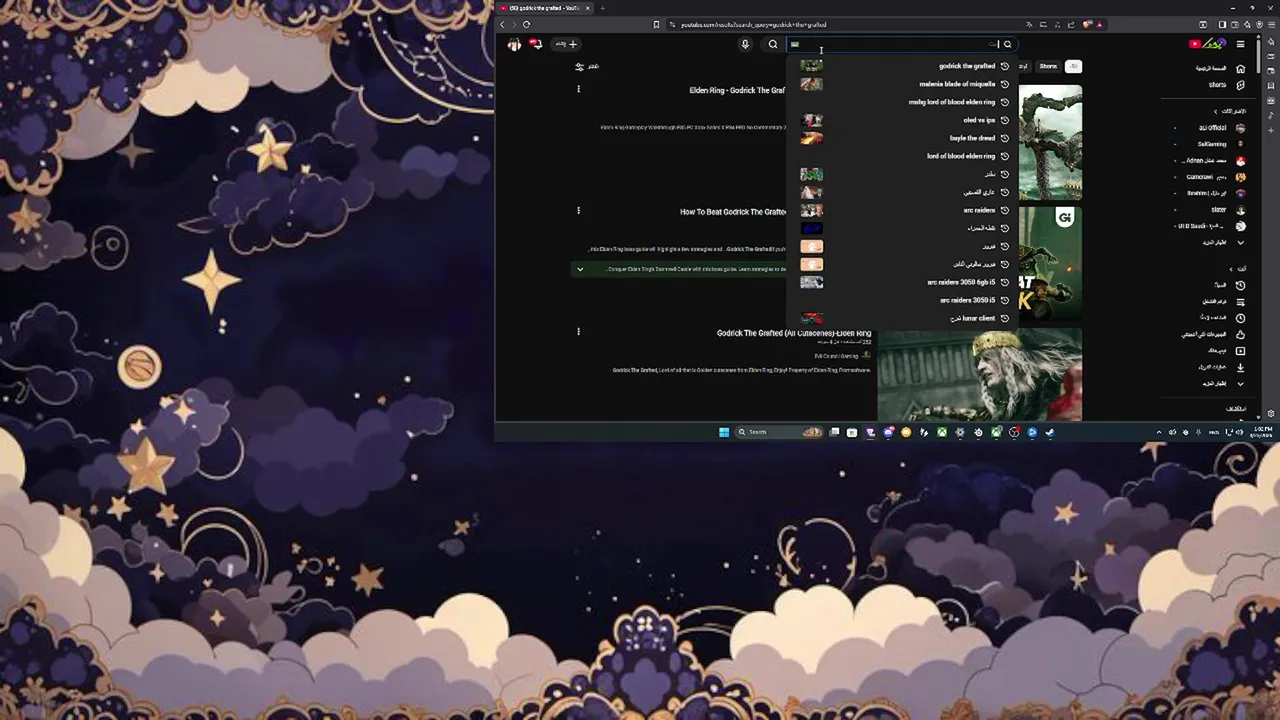Viewport: 1280px width, 720px height.
Task: Open a new browser tab
Action: 602,8
